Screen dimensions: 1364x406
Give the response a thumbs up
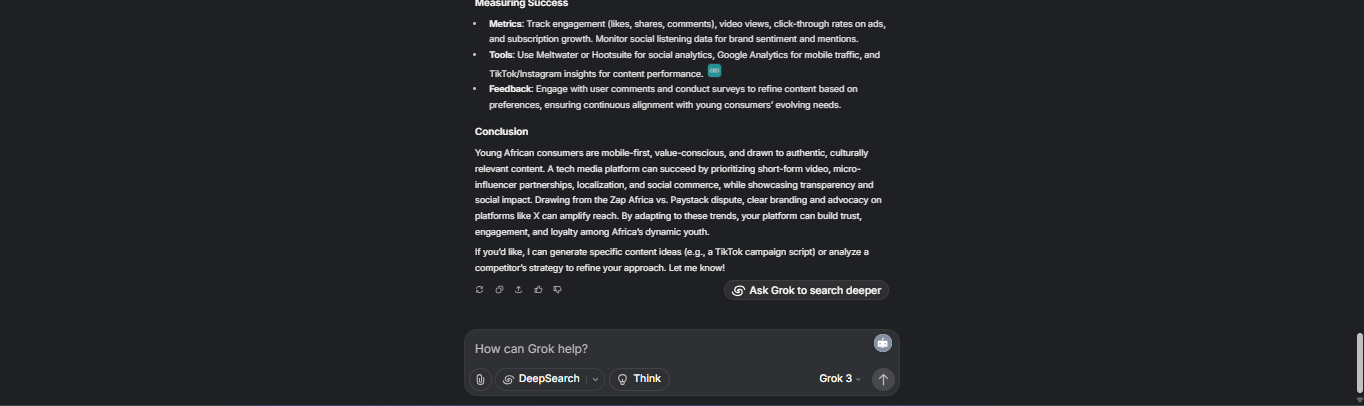pyautogui.click(x=538, y=289)
